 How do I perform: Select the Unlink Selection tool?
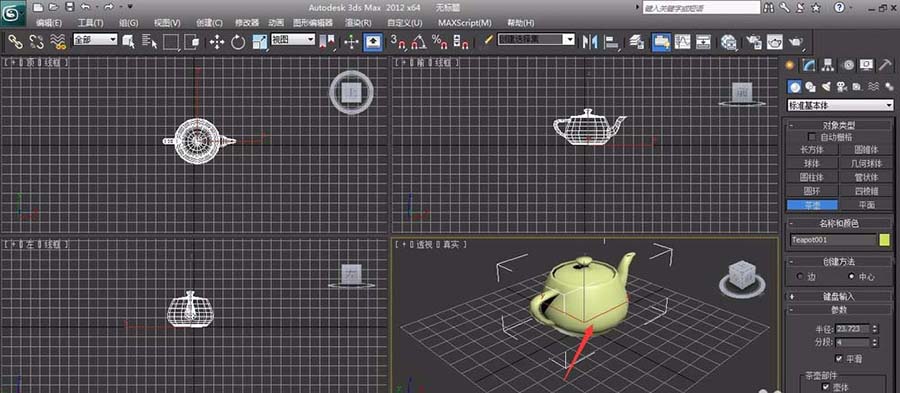[36, 41]
